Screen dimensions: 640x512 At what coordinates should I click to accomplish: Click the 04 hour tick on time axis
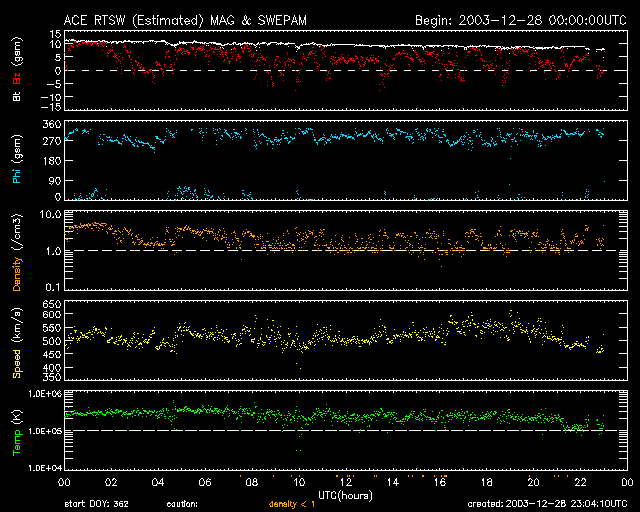[x=157, y=482]
